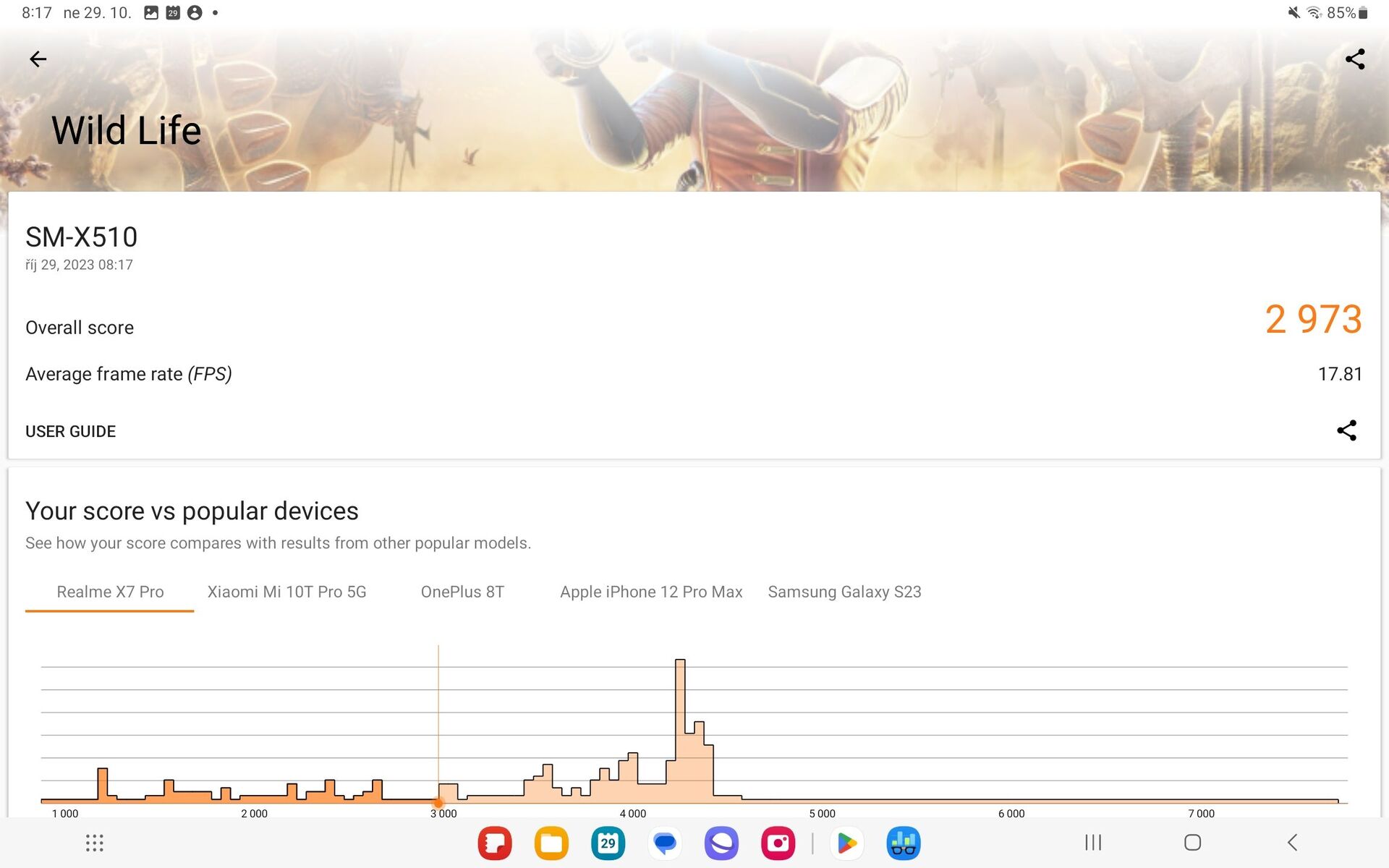Share result using top-right share icon
This screenshot has width=1389, height=868.
(1354, 59)
